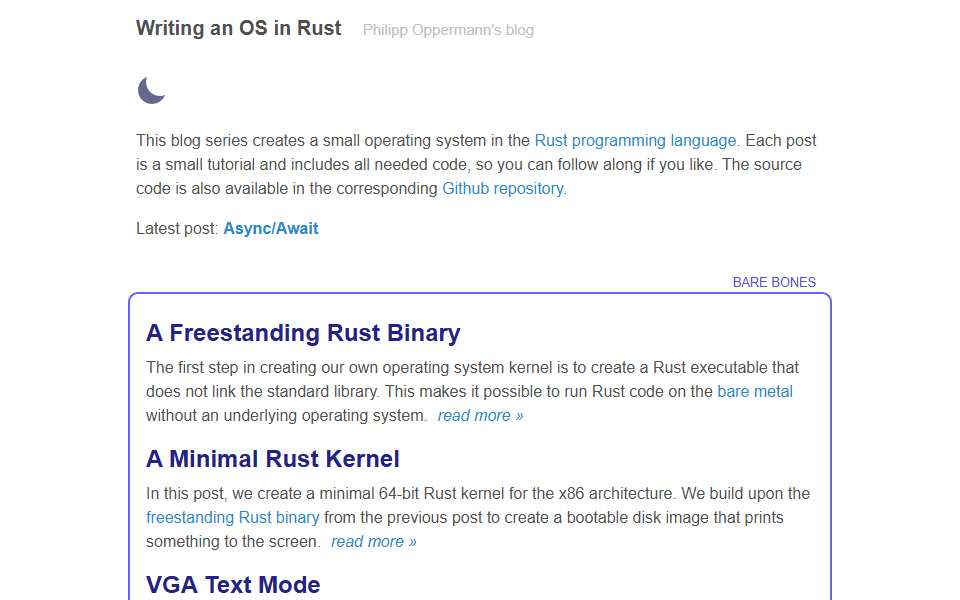
Task: Open the 'Github repository' link
Action: point(503,188)
